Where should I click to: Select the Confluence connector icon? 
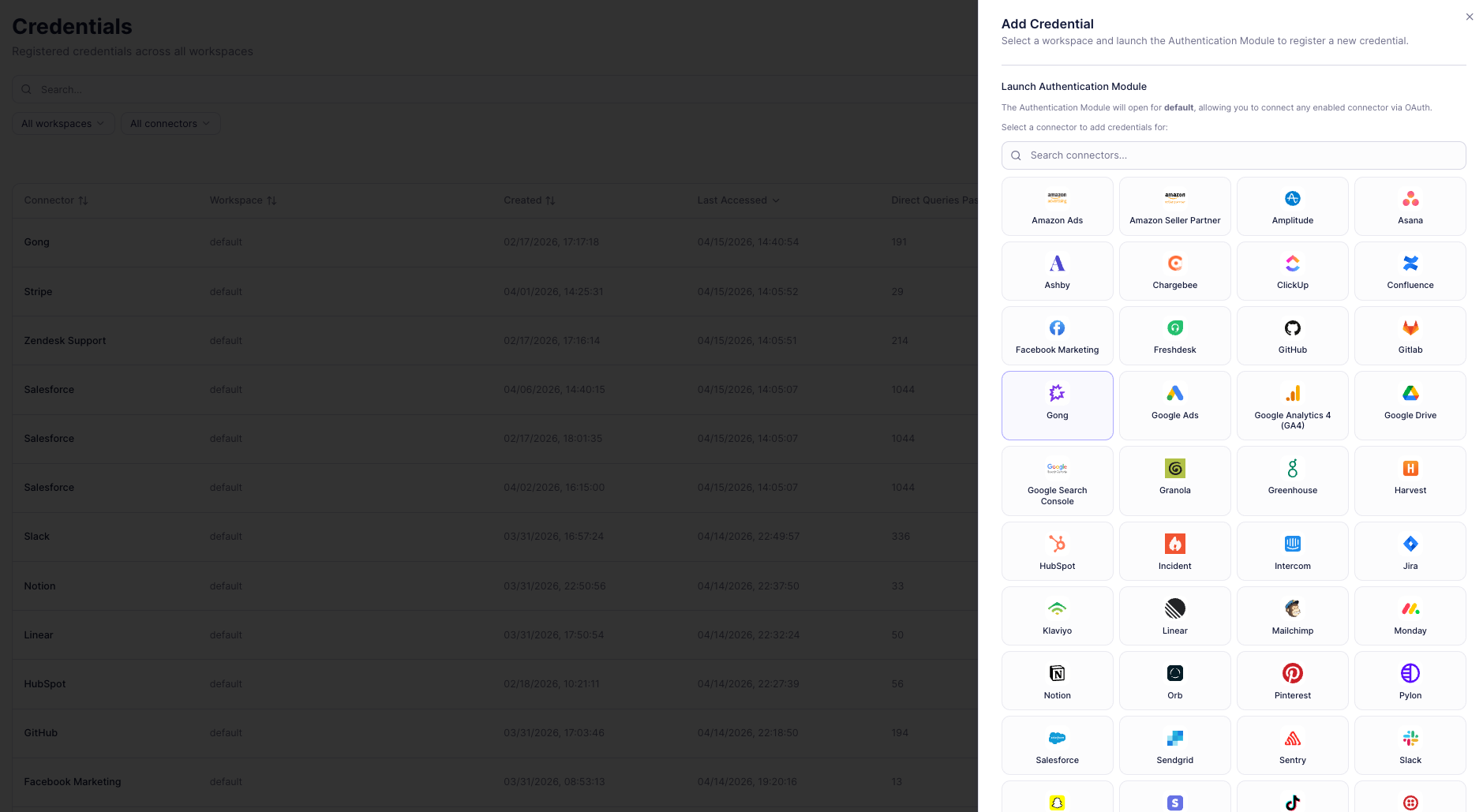coord(1410,263)
